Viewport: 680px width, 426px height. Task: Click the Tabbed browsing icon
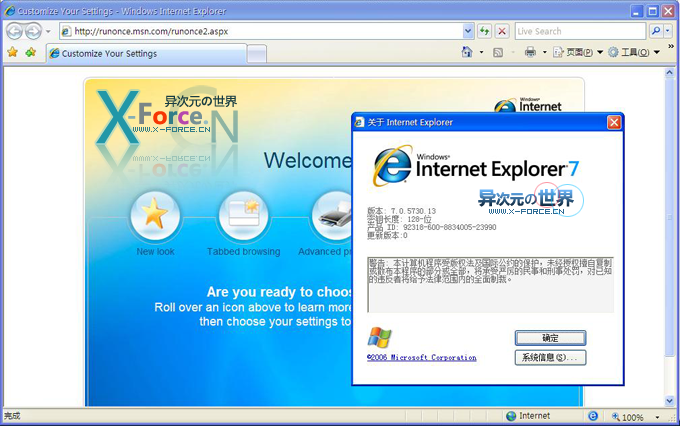click(244, 216)
